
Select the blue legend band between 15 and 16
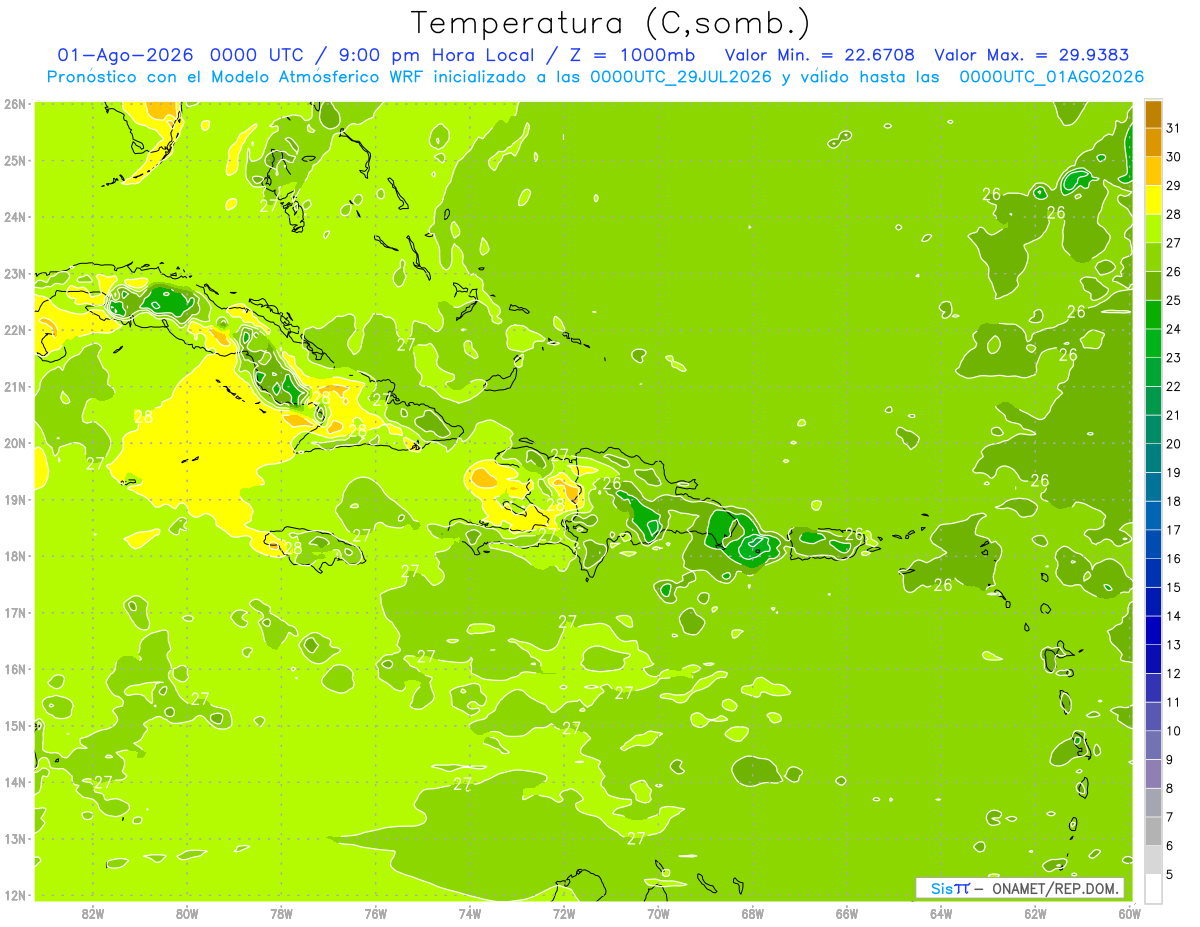coord(1153,573)
